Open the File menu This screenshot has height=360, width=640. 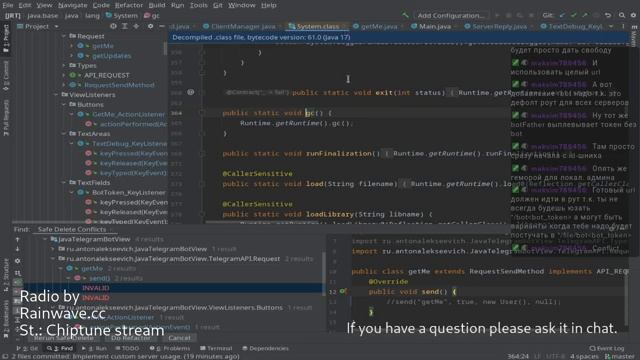pos(8,5)
